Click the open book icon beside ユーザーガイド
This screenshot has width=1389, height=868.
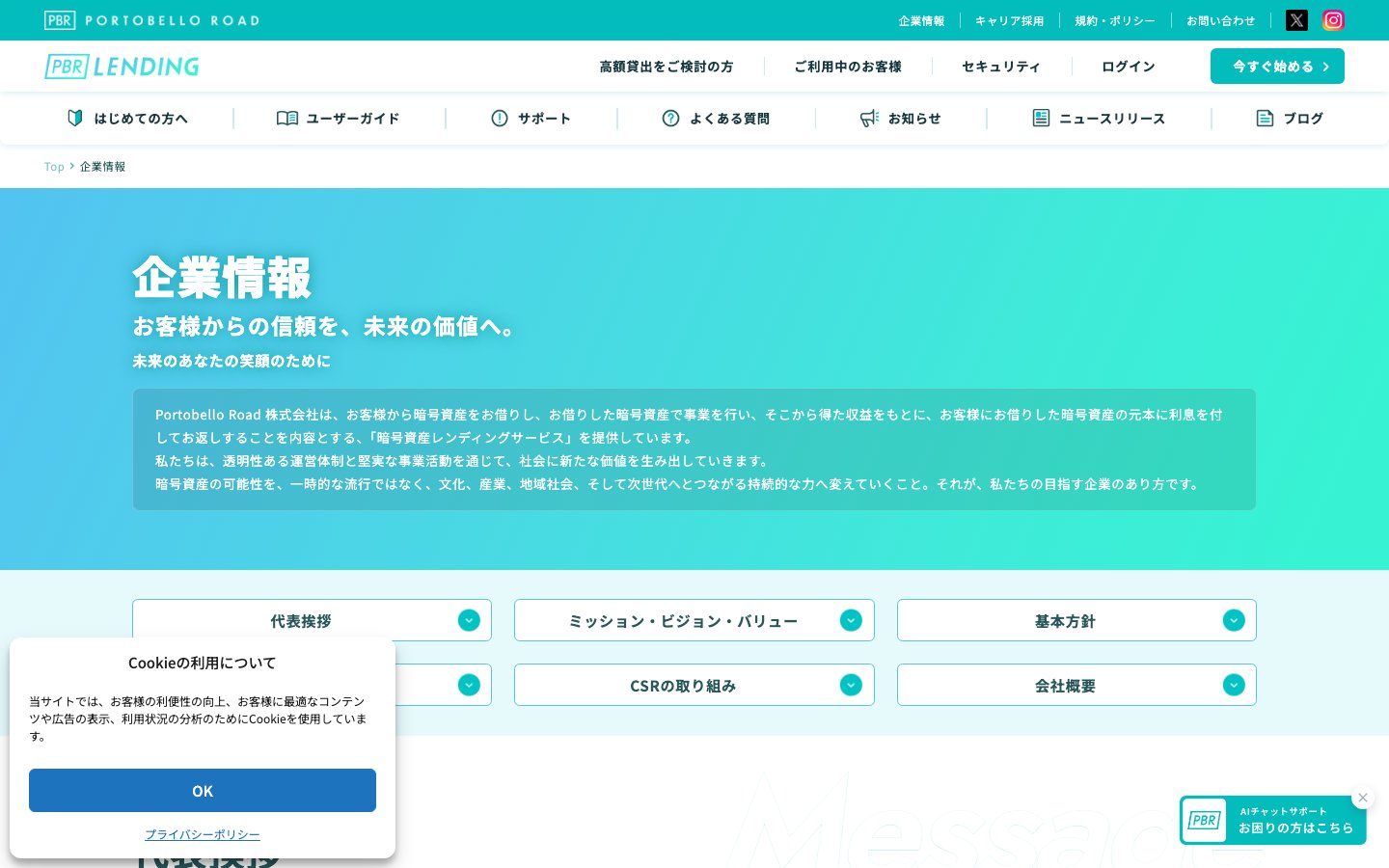(x=287, y=118)
